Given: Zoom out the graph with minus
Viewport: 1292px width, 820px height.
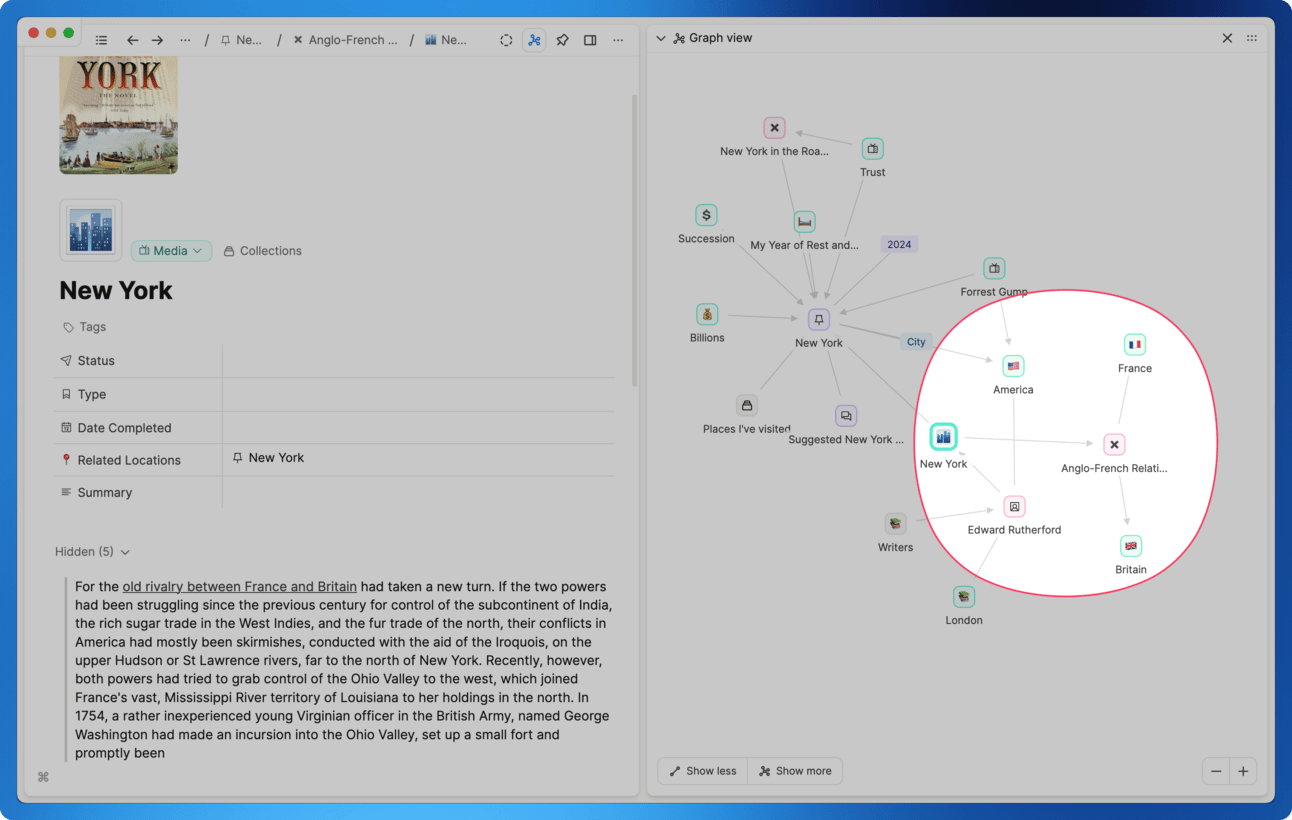Looking at the screenshot, I should 1216,771.
